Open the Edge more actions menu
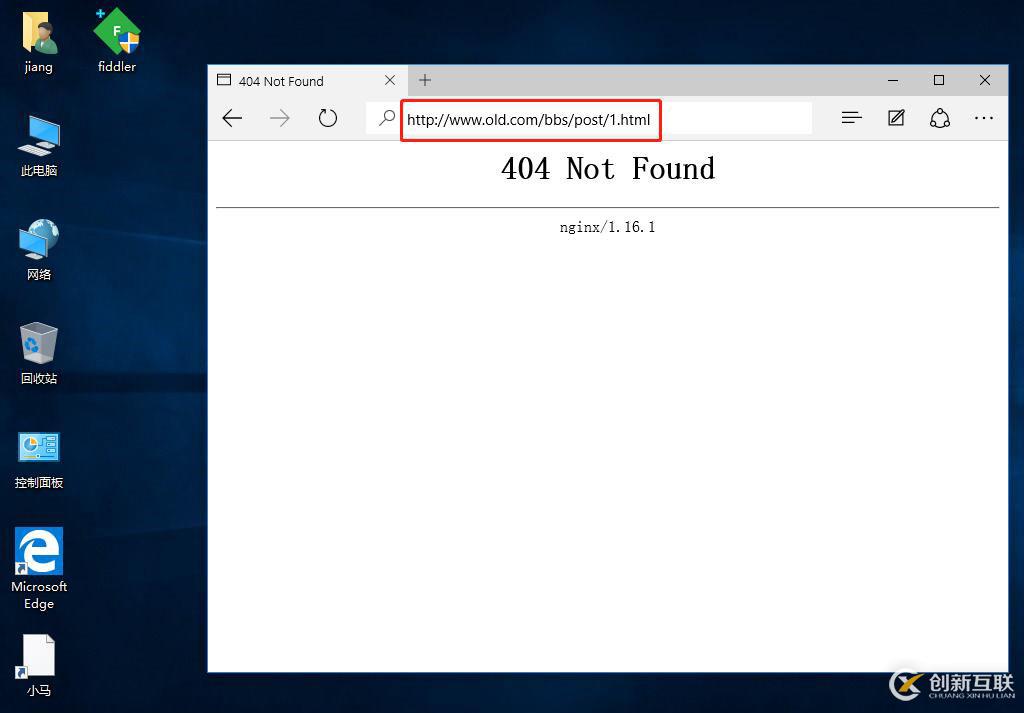Viewport: 1024px width, 713px height. [x=984, y=118]
